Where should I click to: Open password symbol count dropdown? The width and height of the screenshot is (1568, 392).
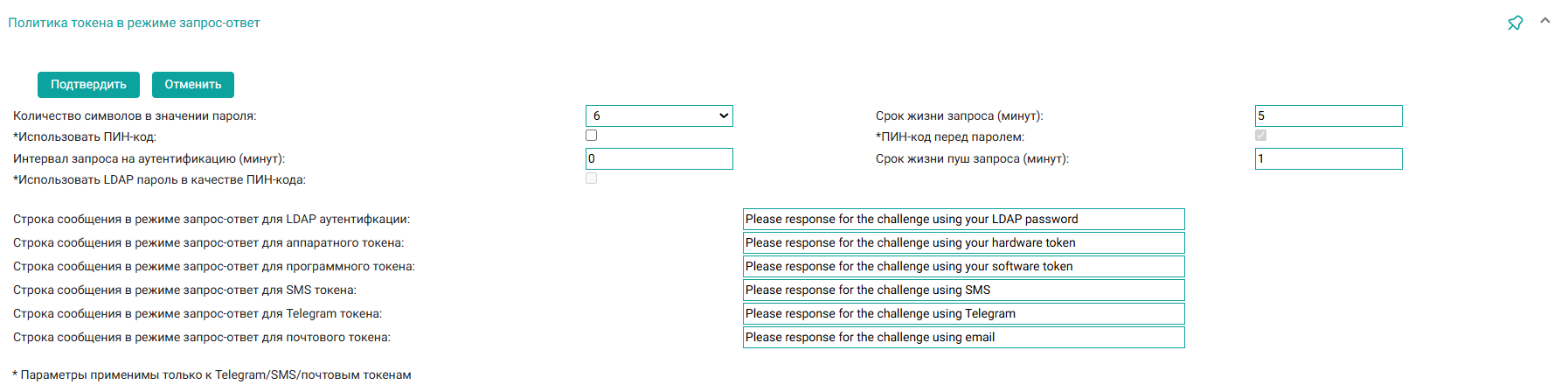click(659, 115)
